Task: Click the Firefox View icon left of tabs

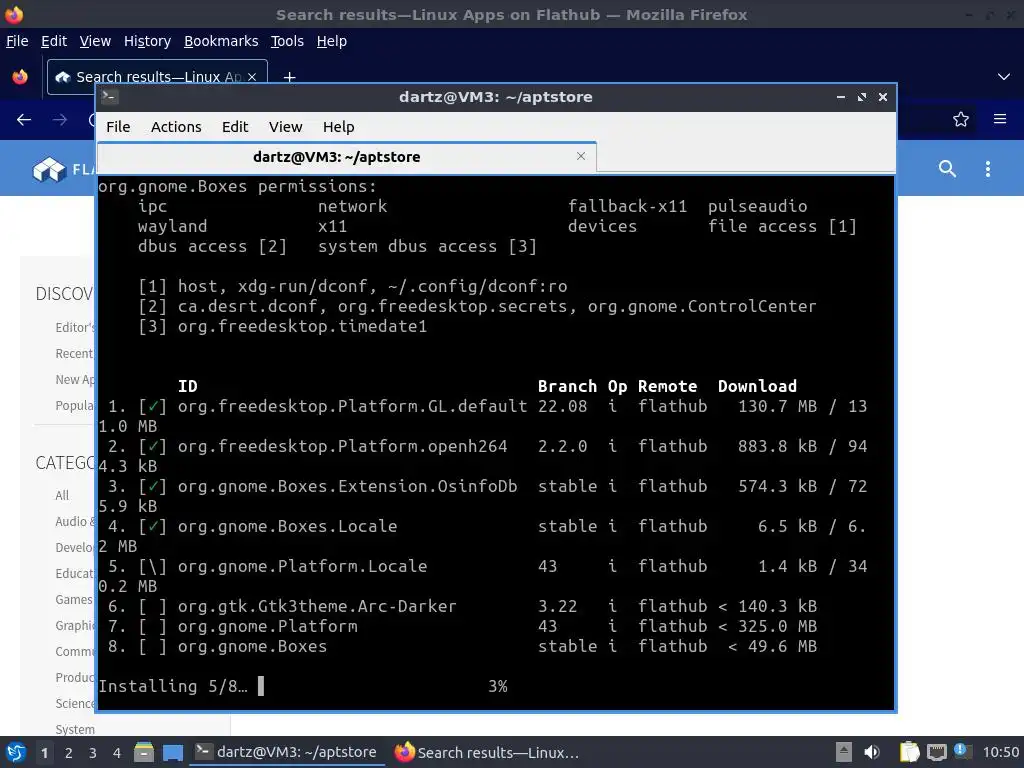Action: tap(20, 77)
